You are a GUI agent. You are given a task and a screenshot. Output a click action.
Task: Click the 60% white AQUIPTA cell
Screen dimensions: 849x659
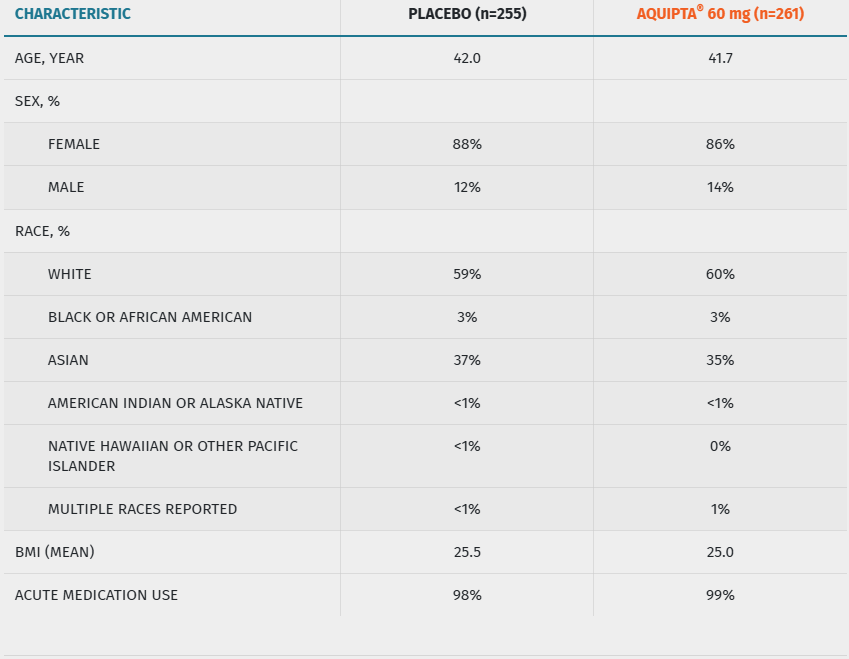[x=720, y=274]
